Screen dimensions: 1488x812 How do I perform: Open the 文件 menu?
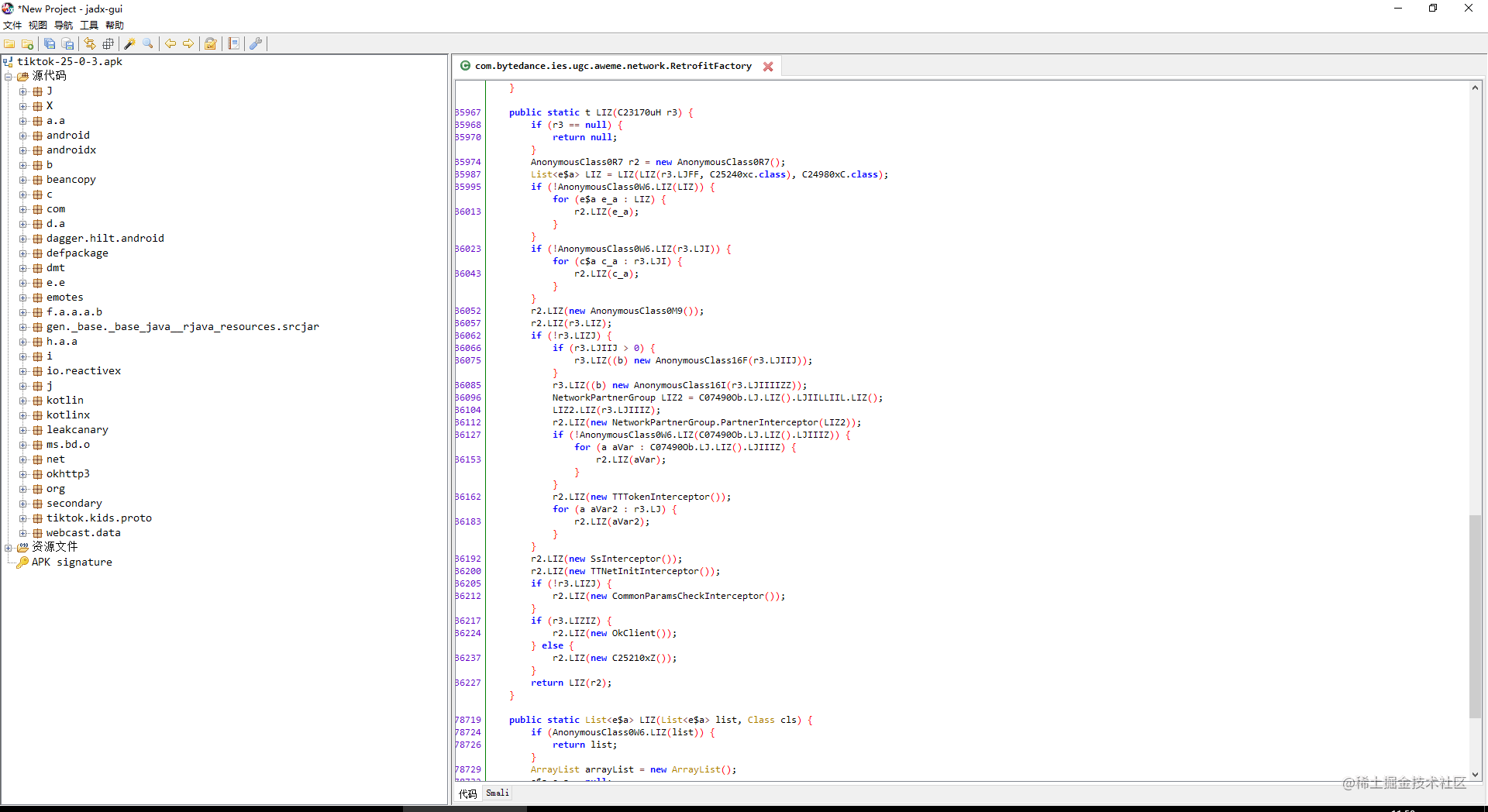coord(12,26)
